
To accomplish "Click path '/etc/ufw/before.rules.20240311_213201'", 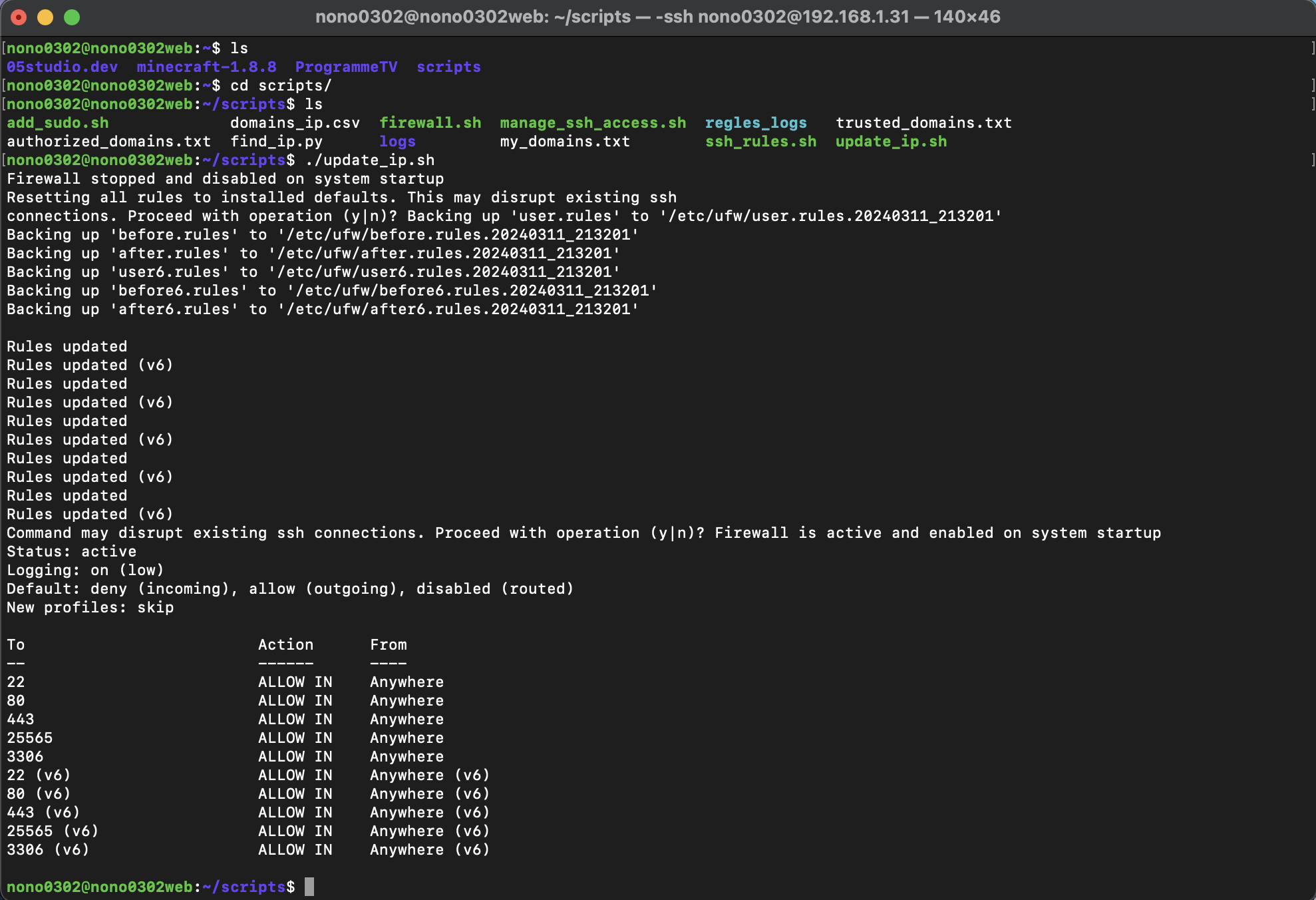I will click(458, 234).
